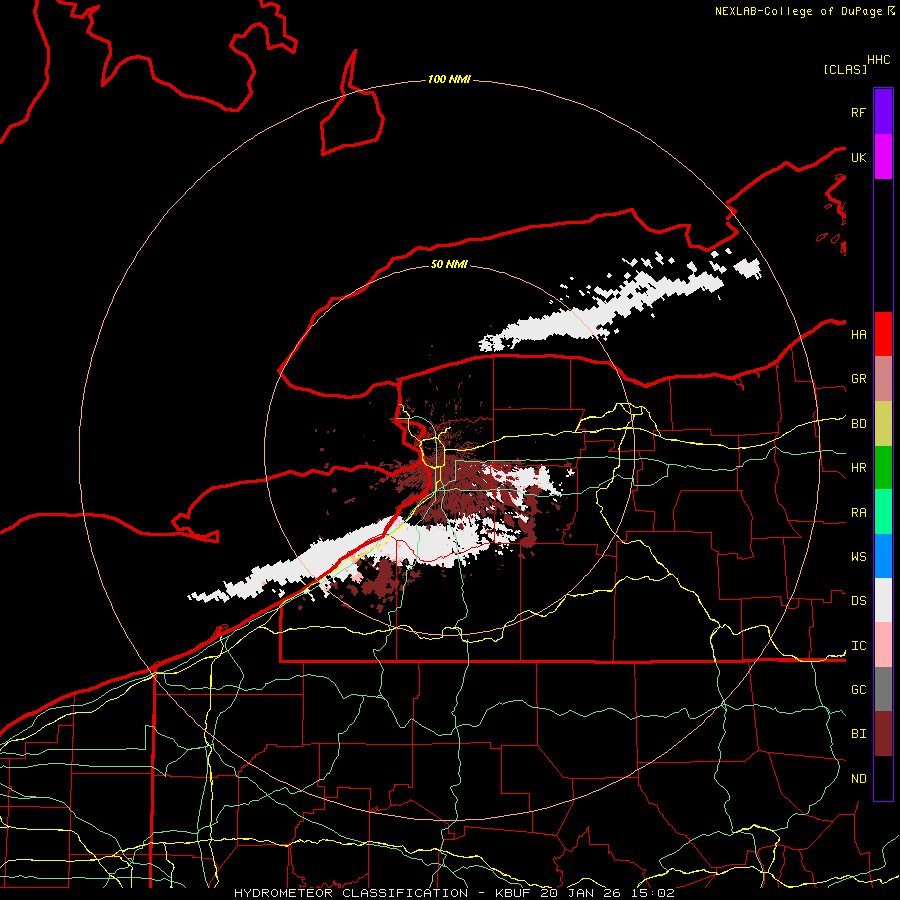Click the Hydrometeor Classification KBUF timestamp caption
This screenshot has height=900, width=900.
pyautogui.click(x=454, y=893)
